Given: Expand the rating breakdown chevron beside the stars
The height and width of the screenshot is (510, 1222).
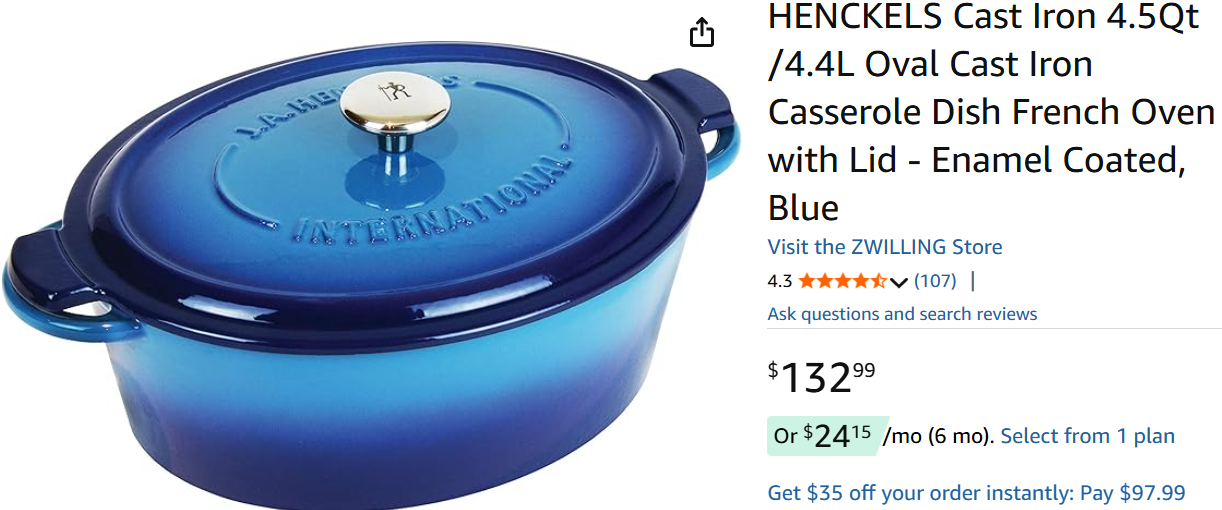Looking at the screenshot, I should [x=898, y=282].
